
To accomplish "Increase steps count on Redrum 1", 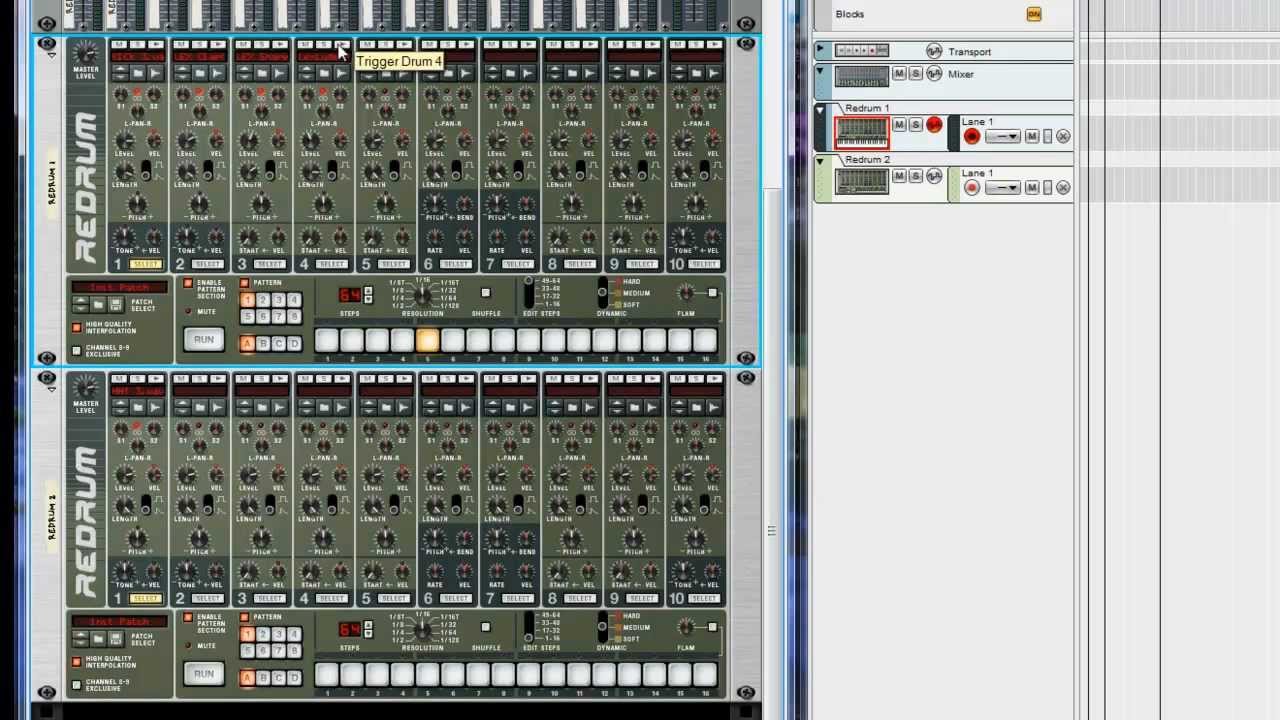I will [368, 290].
